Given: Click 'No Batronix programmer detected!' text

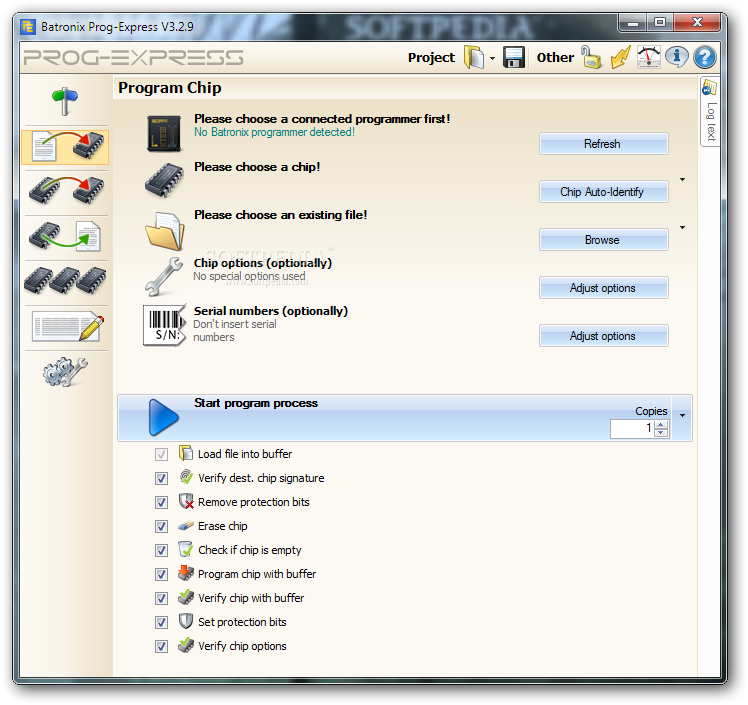Looking at the screenshot, I should click(274, 132).
